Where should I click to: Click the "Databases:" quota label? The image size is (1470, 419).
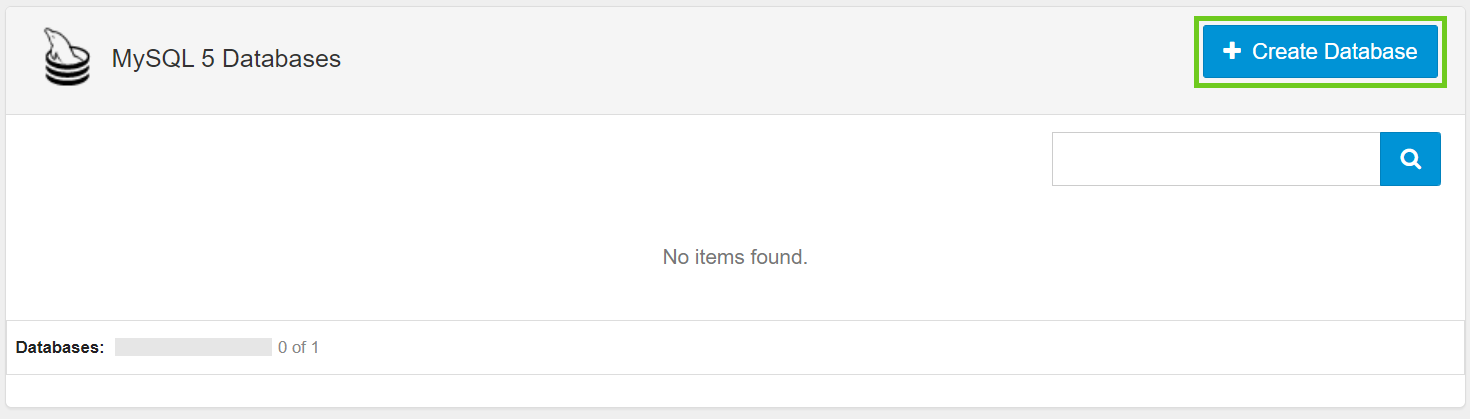click(60, 348)
